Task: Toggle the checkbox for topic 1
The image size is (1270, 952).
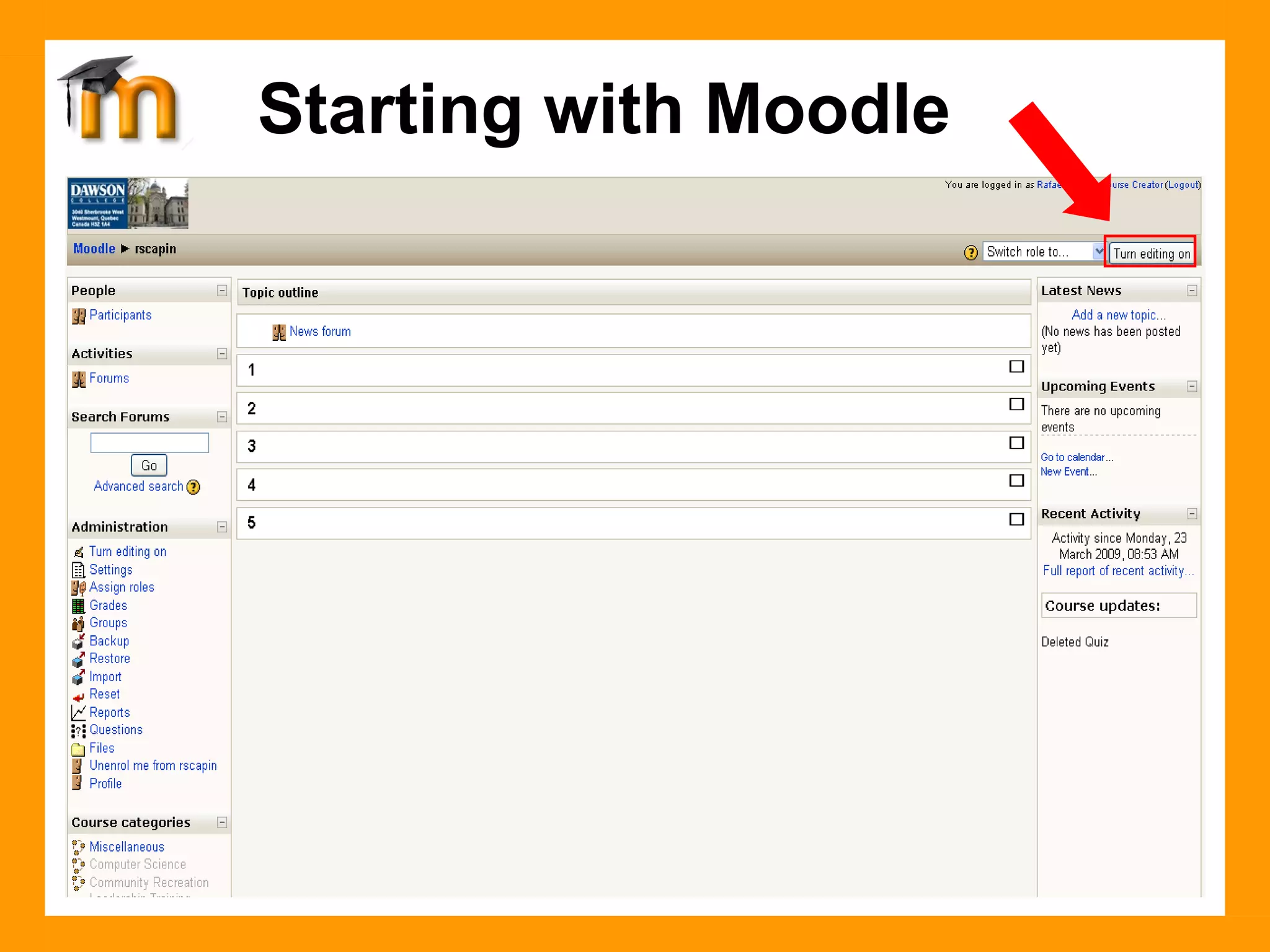Action: [1016, 367]
